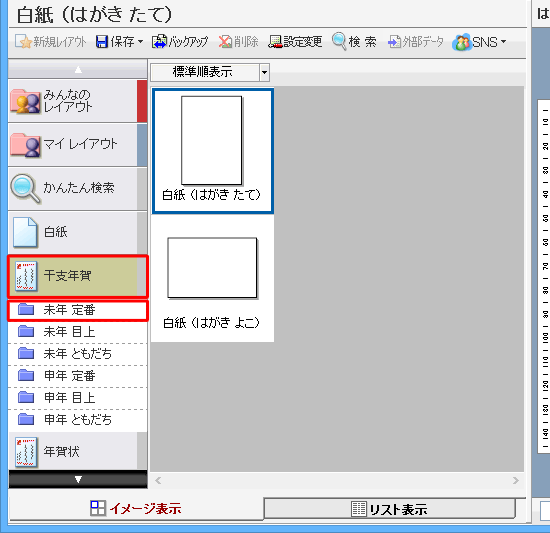Click the バックアップ toolbar icon
Viewport: 550px width, 533px height.
[159, 42]
